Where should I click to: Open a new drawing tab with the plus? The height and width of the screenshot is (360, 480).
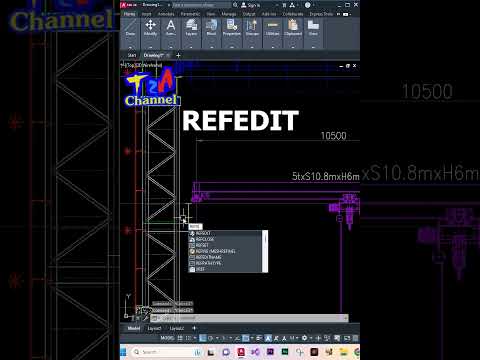click(x=178, y=55)
